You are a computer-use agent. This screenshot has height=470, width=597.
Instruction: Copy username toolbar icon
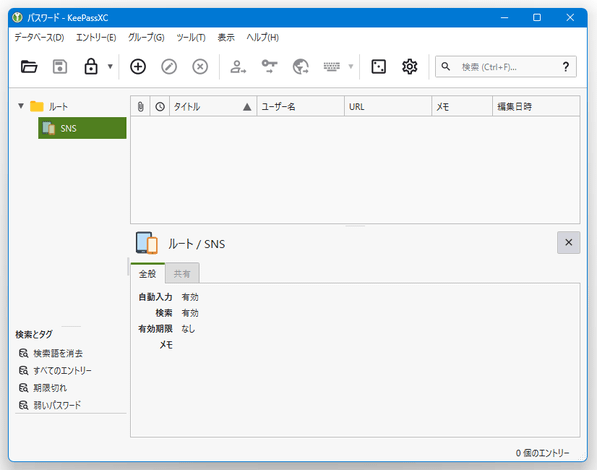tap(238, 67)
